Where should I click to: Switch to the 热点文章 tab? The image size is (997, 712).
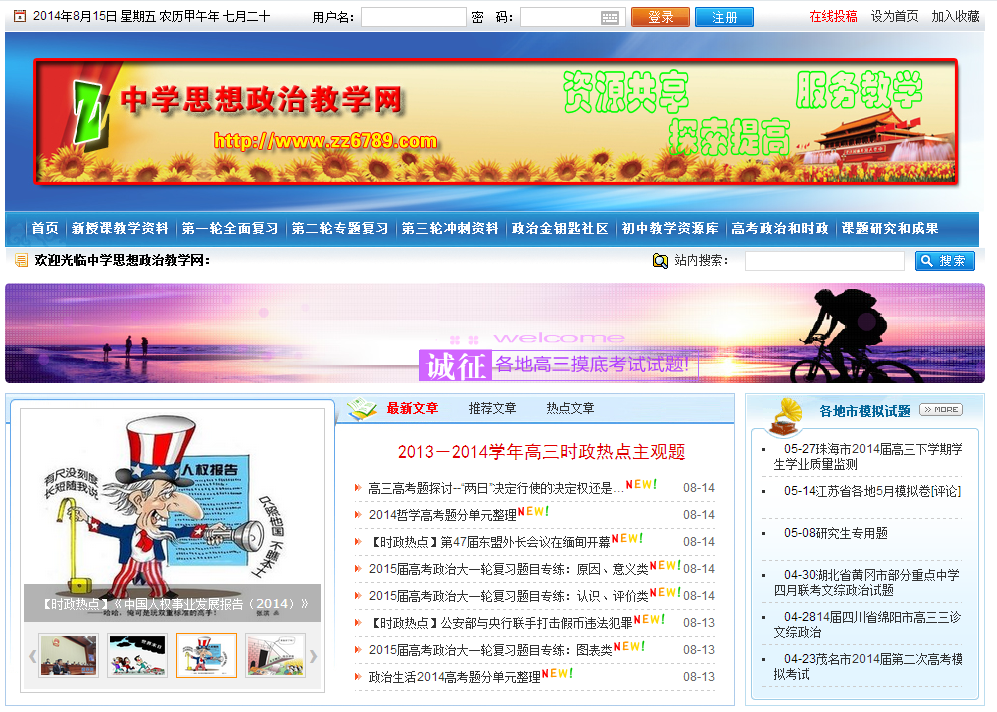(x=570, y=408)
